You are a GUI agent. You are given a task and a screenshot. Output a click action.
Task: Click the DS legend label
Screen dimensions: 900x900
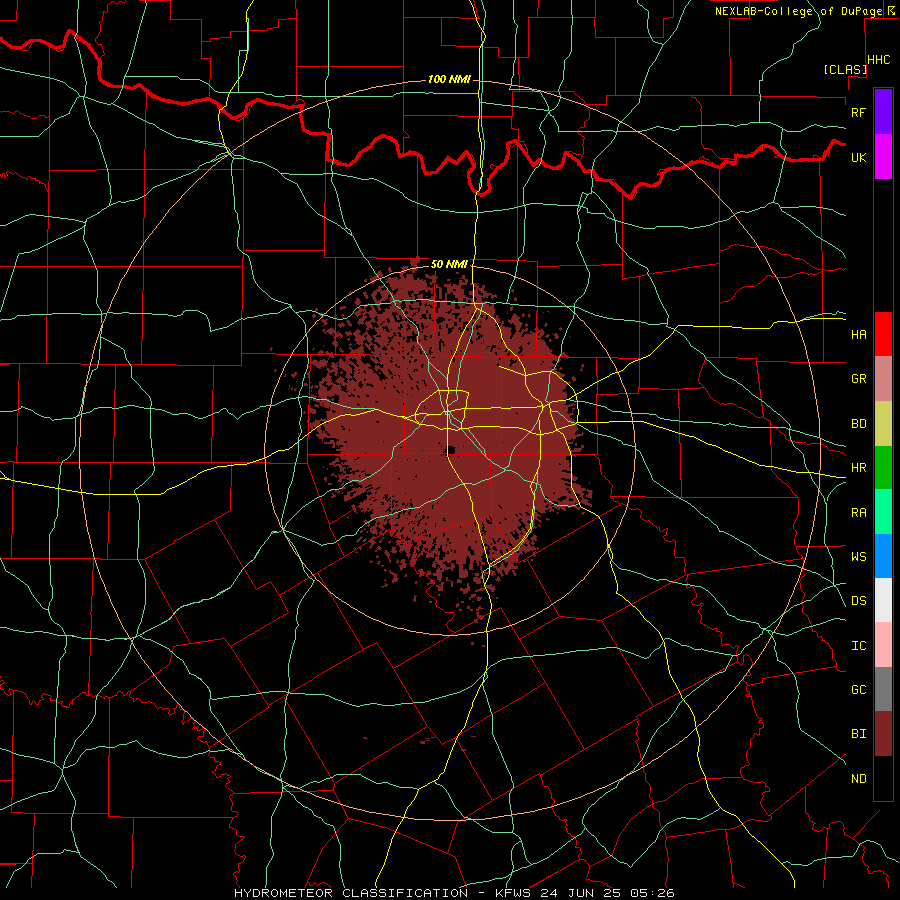point(858,601)
